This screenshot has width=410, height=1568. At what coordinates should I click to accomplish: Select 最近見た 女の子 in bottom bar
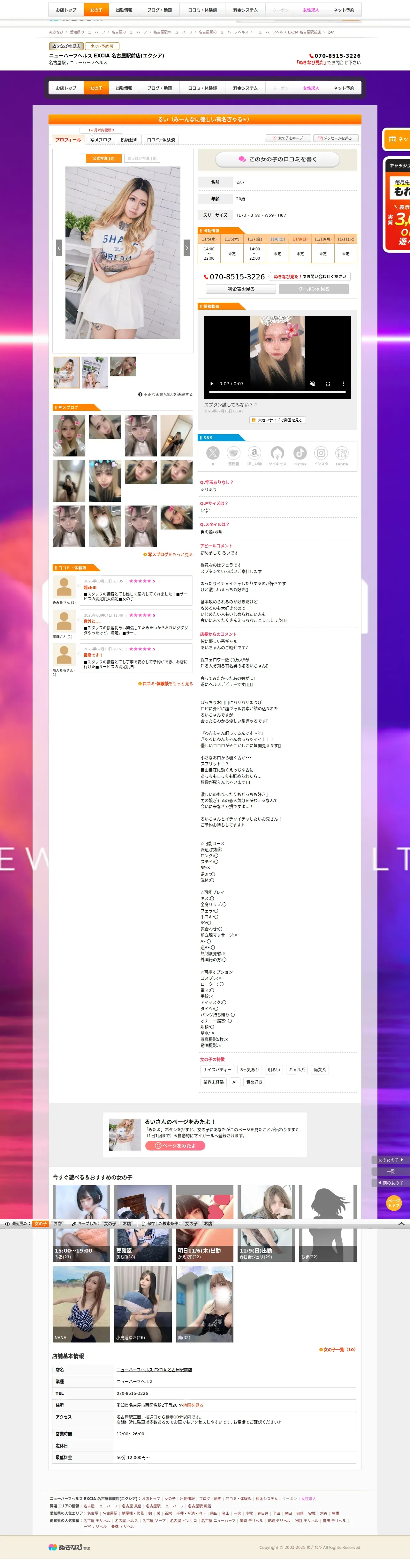click(41, 1224)
